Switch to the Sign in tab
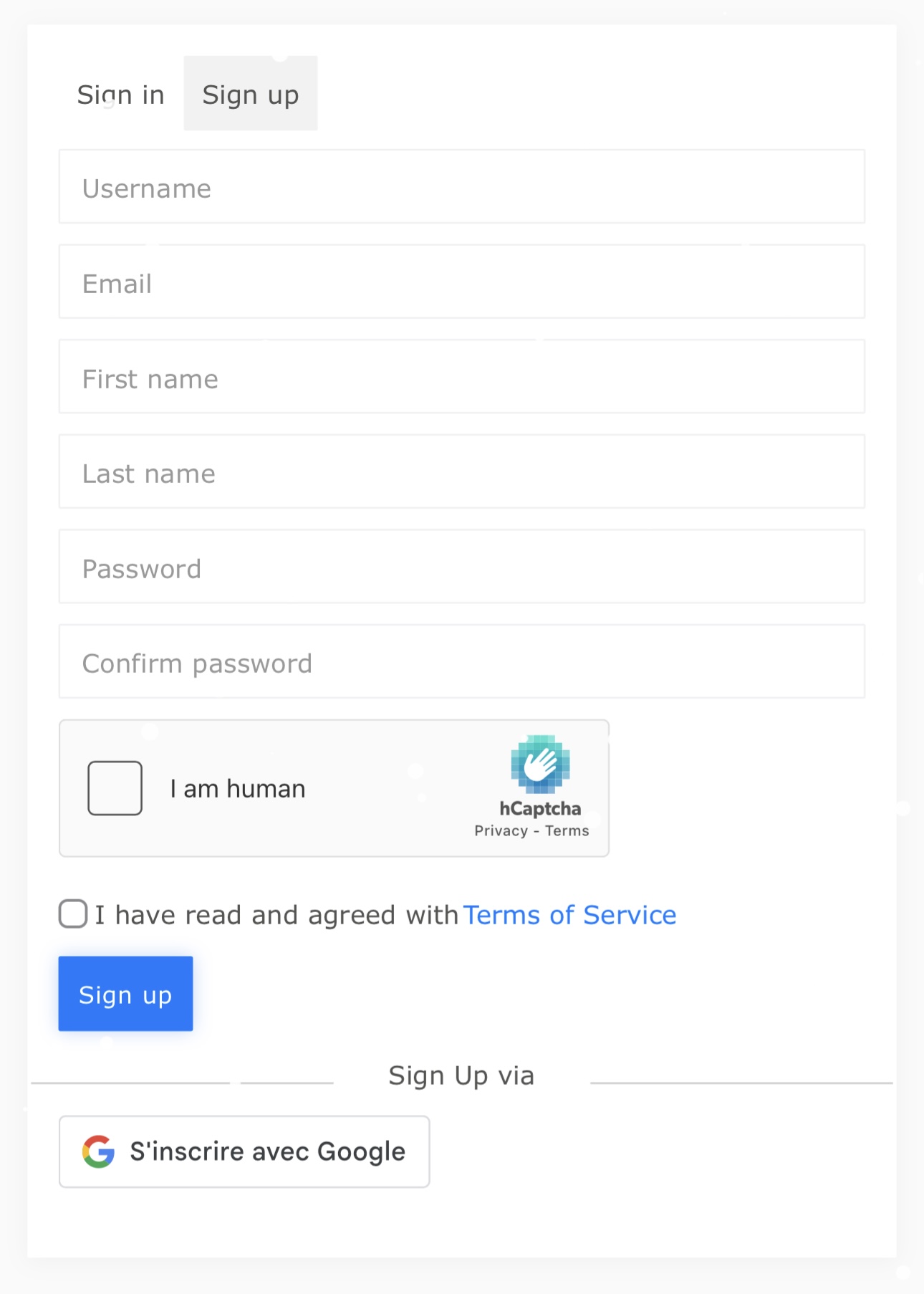The width and height of the screenshot is (924, 1294). [120, 95]
